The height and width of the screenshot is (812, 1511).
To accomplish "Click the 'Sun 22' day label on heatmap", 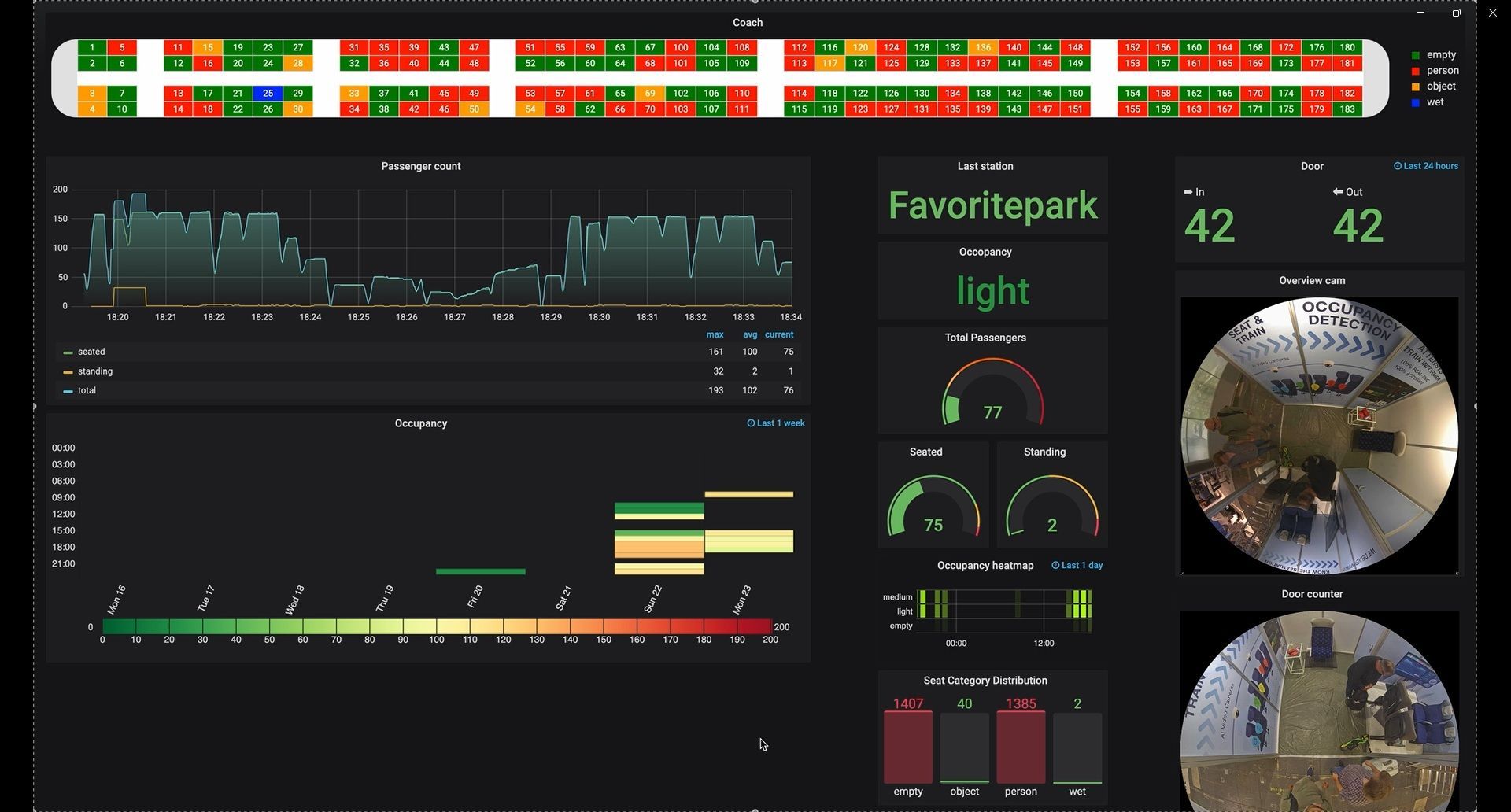I will (x=653, y=599).
